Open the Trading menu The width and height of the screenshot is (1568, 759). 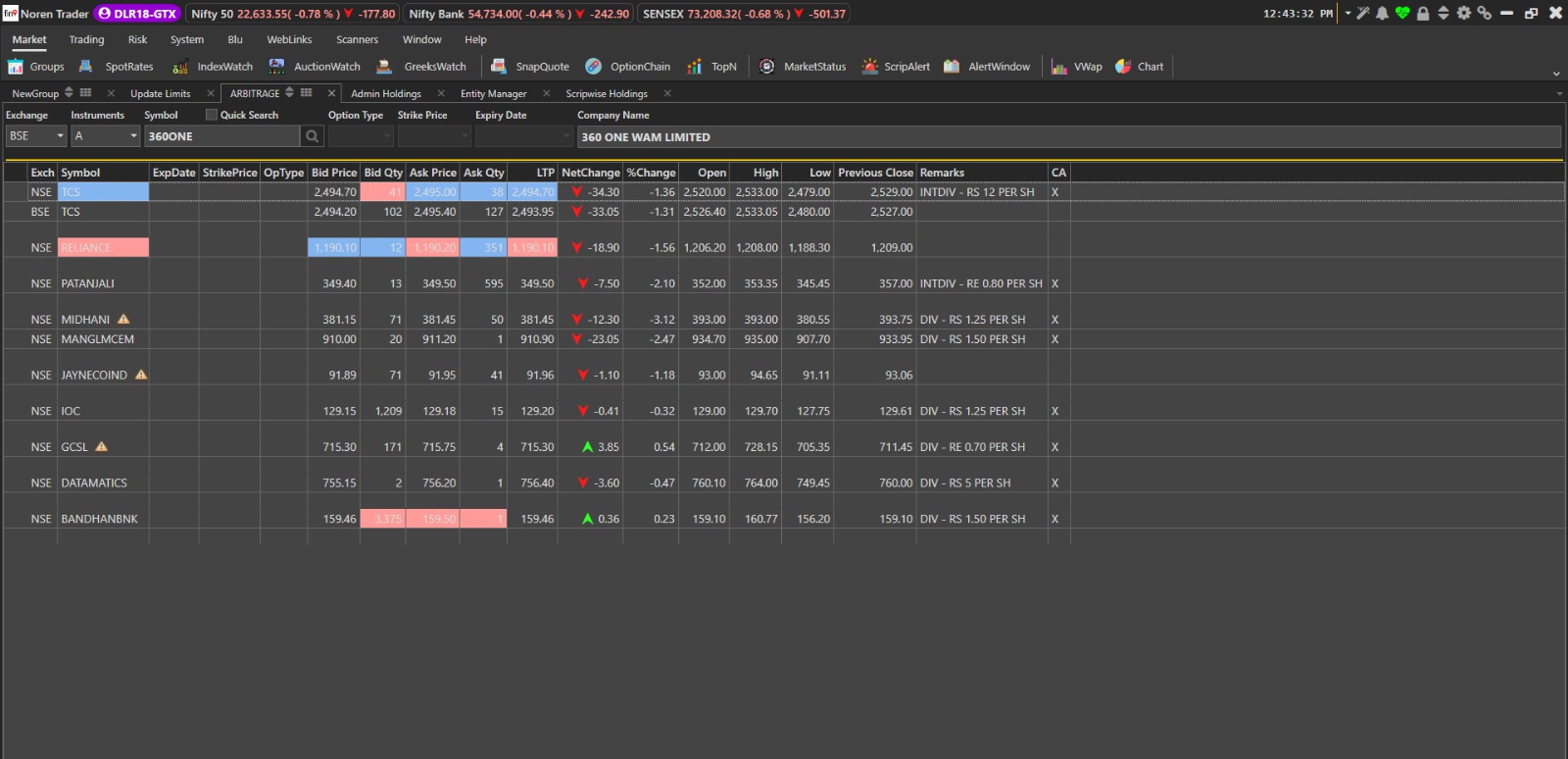click(86, 40)
